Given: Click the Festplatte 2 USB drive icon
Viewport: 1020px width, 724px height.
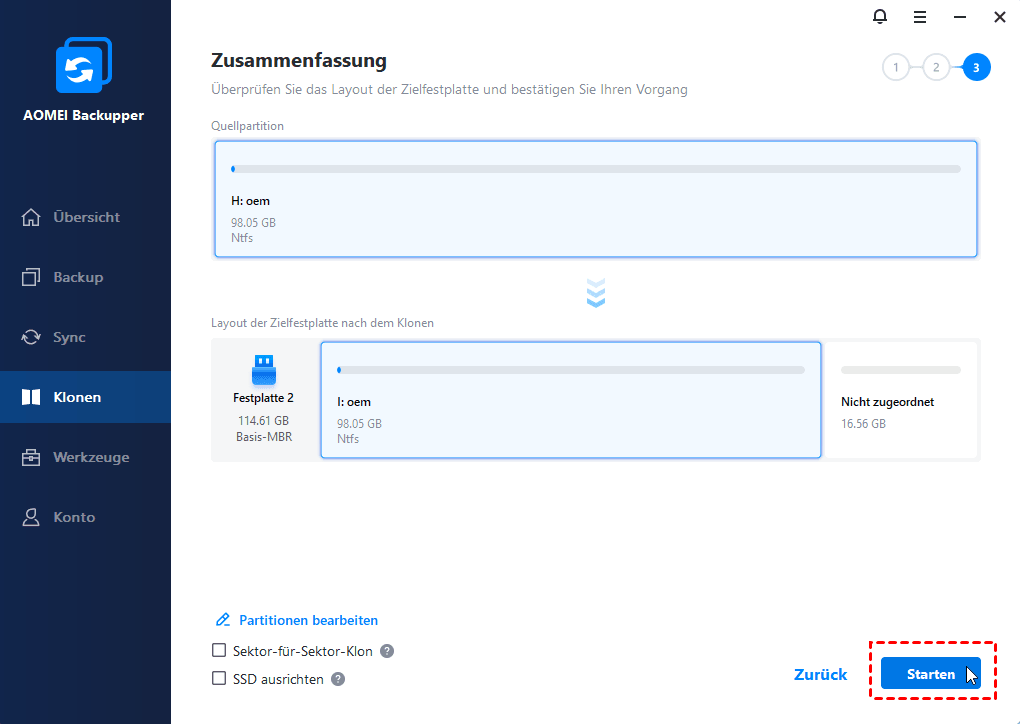Looking at the screenshot, I should click(263, 370).
